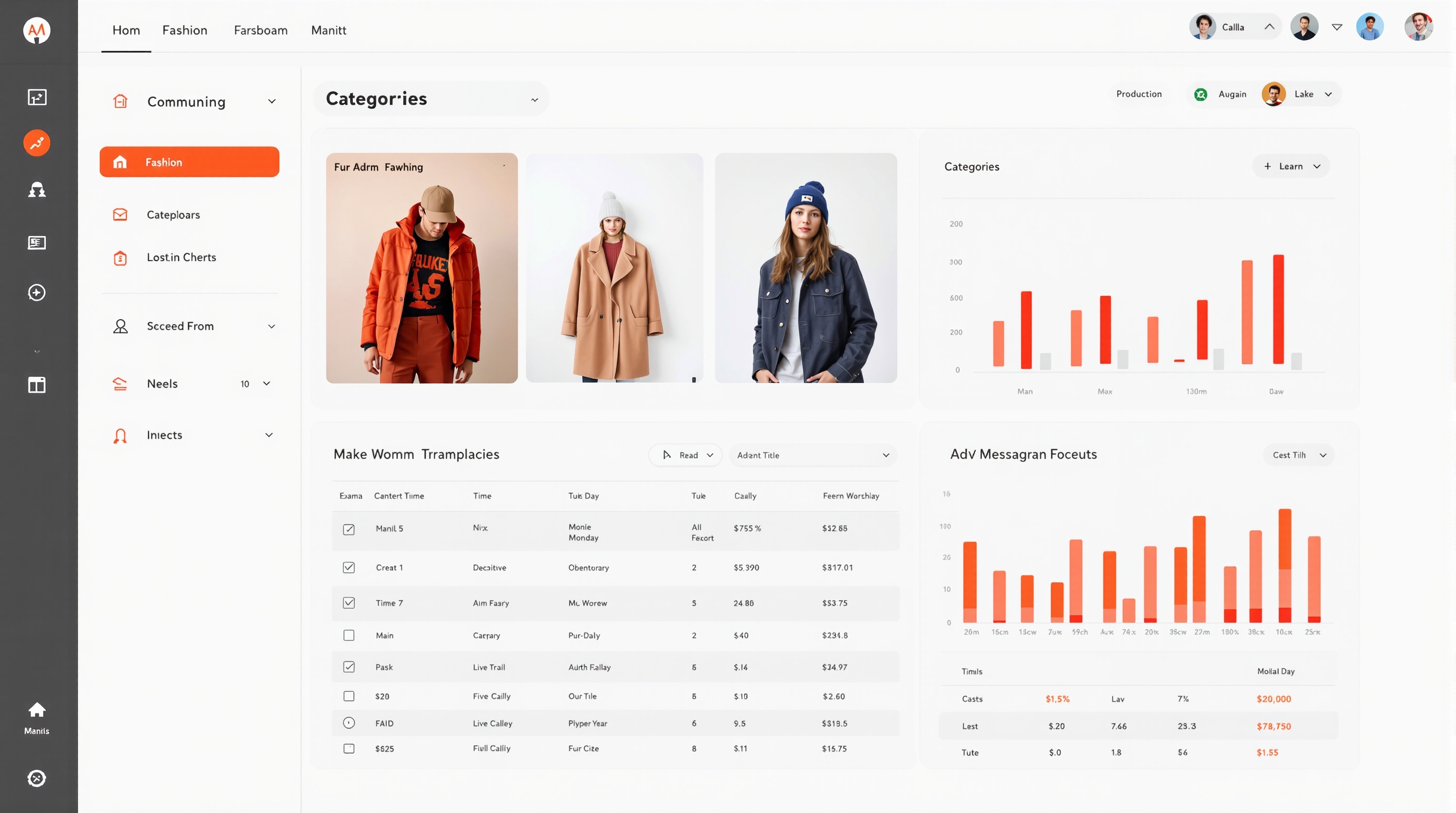Select the orange circular analytics icon
The height and width of the screenshot is (813, 1456).
pyautogui.click(x=37, y=143)
